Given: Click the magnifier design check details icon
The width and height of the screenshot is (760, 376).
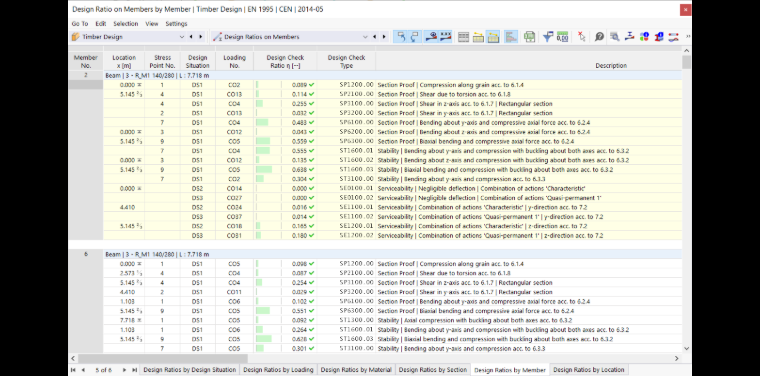Looking at the screenshot, I should point(615,37).
